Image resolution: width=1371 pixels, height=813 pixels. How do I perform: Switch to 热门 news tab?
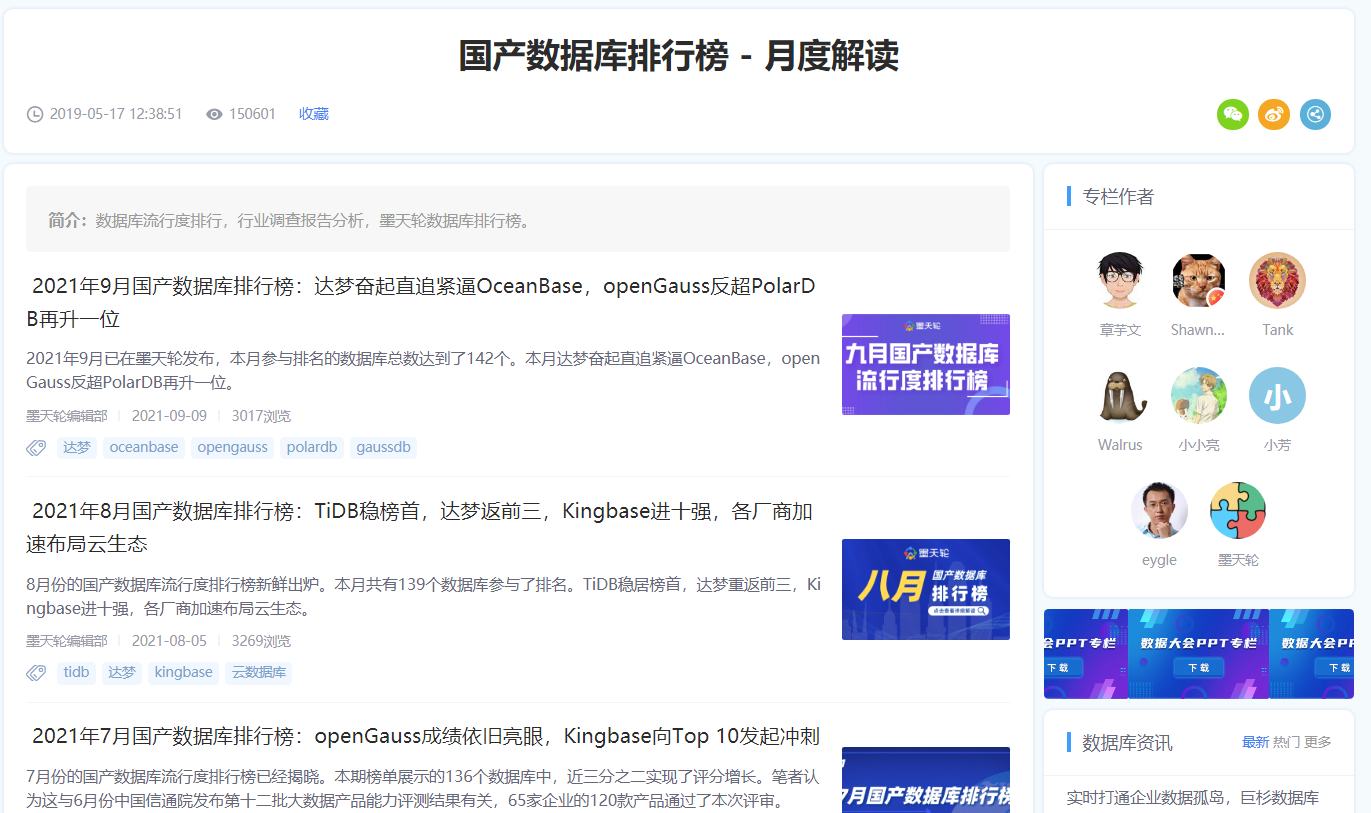(x=1286, y=742)
